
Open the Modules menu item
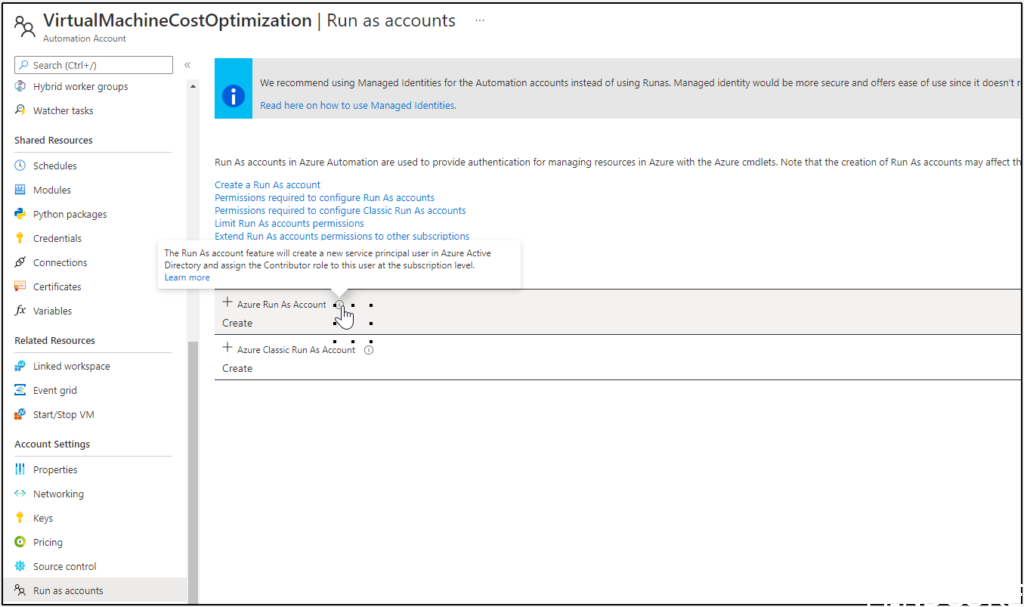coord(52,190)
